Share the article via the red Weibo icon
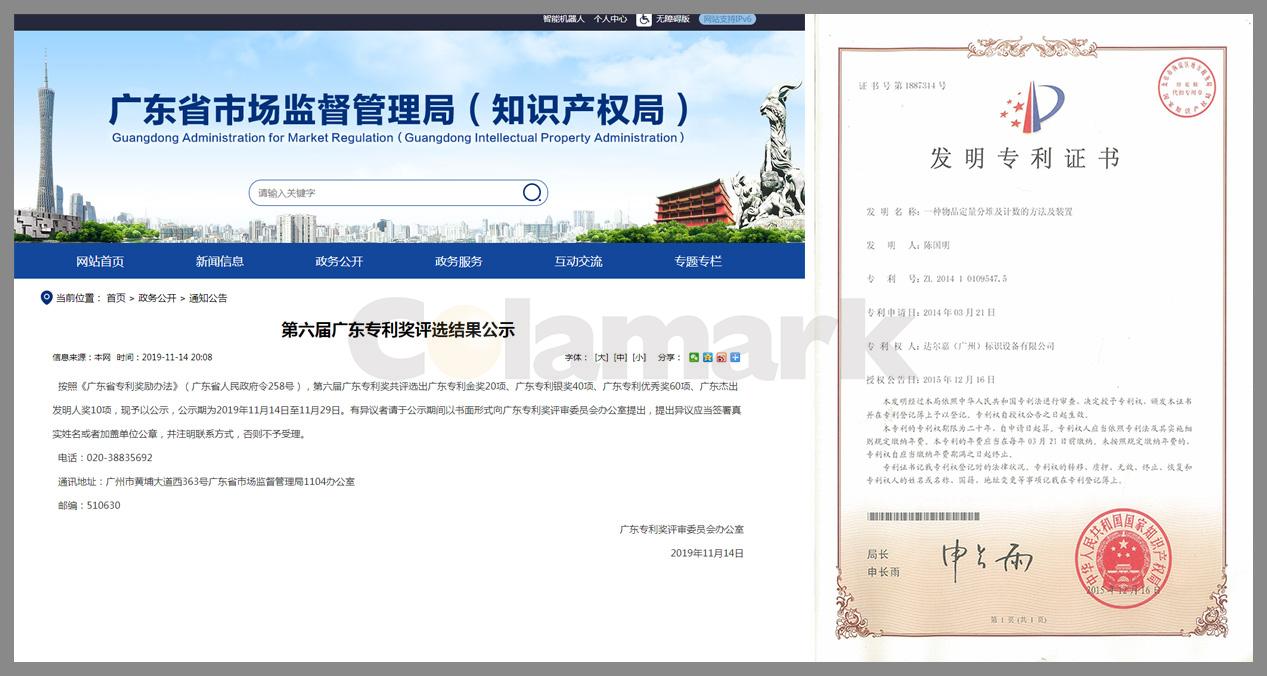 (721, 357)
